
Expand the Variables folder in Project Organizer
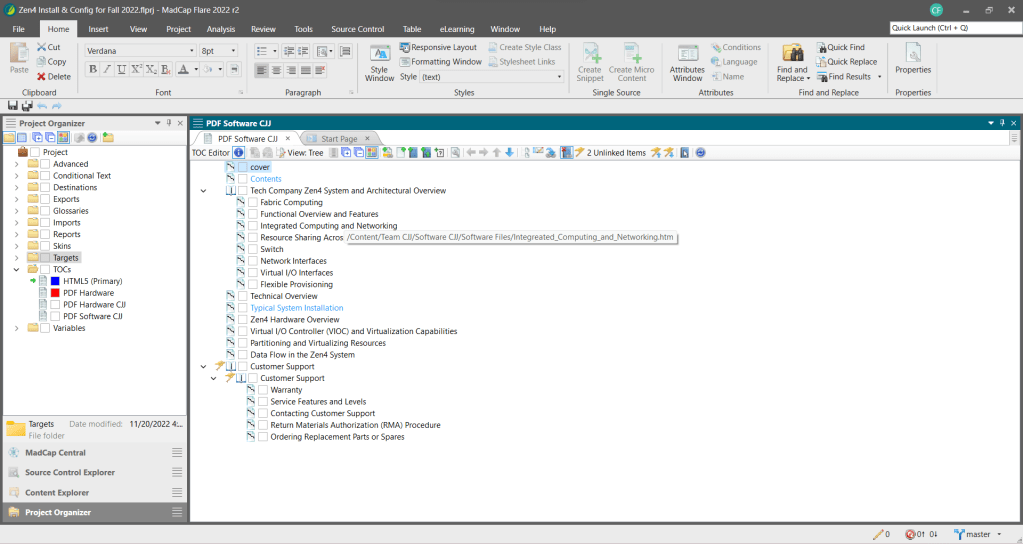(16, 328)
